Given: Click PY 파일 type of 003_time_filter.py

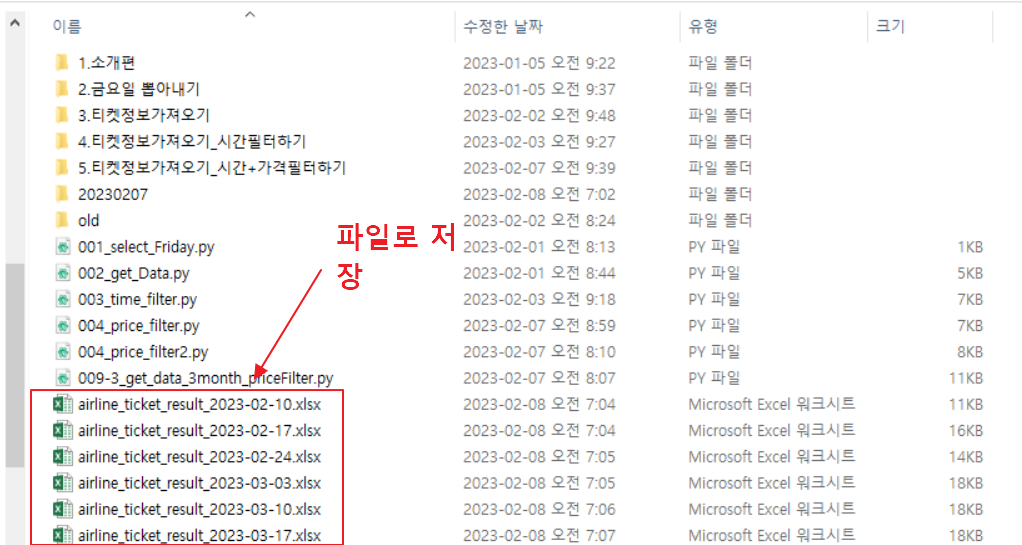Looking at the screenshot, I should tap(714, 299).
